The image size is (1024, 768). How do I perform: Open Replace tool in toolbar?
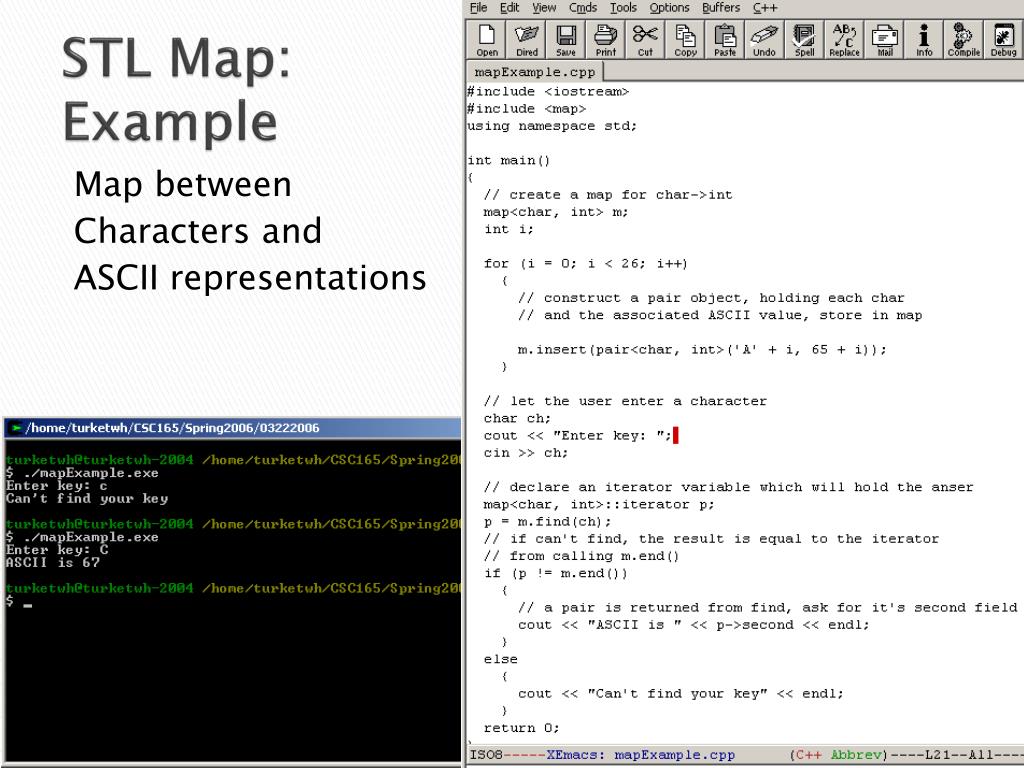click(x=844, y=40)
